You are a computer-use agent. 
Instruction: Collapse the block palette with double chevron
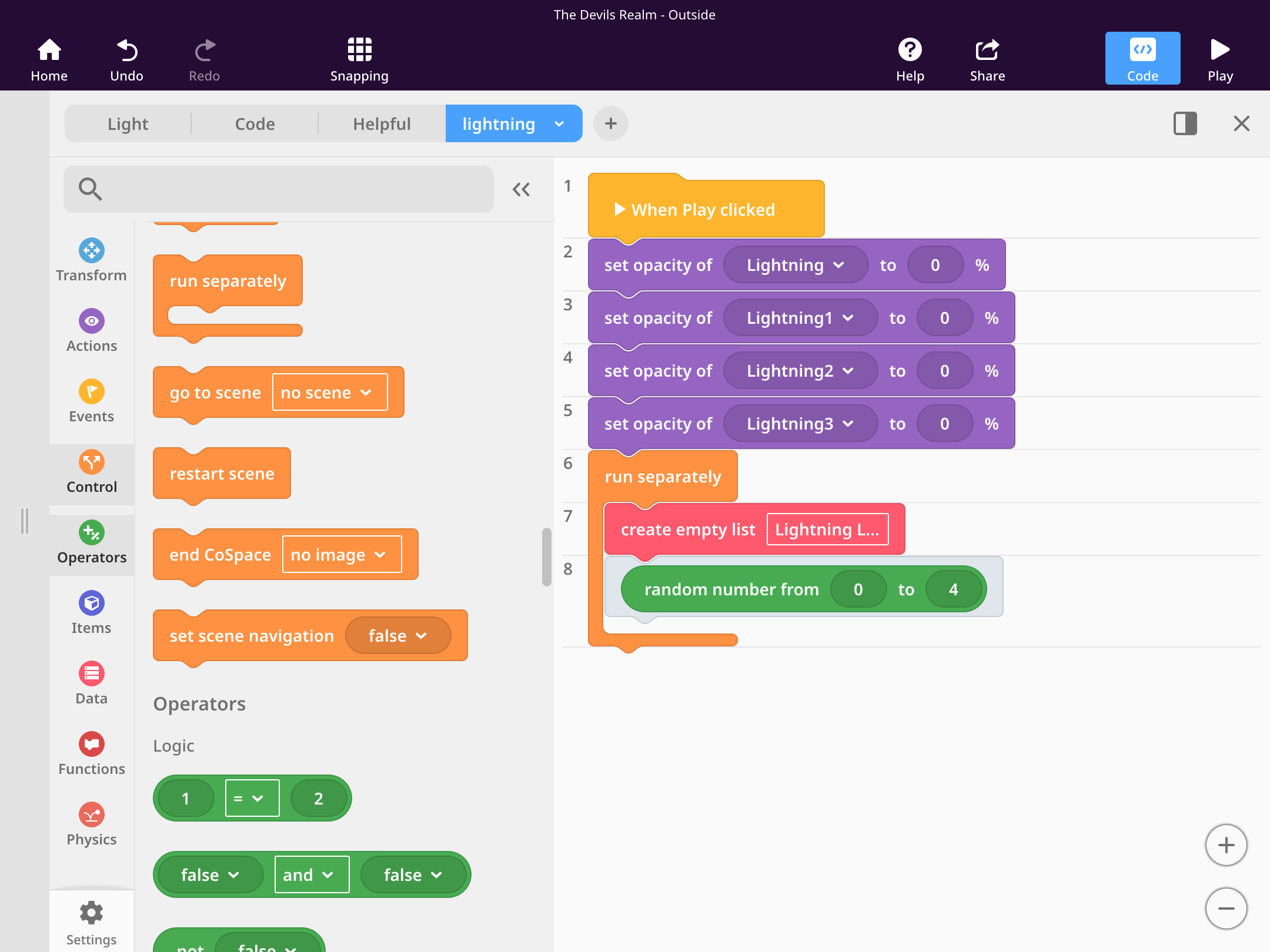521,189
